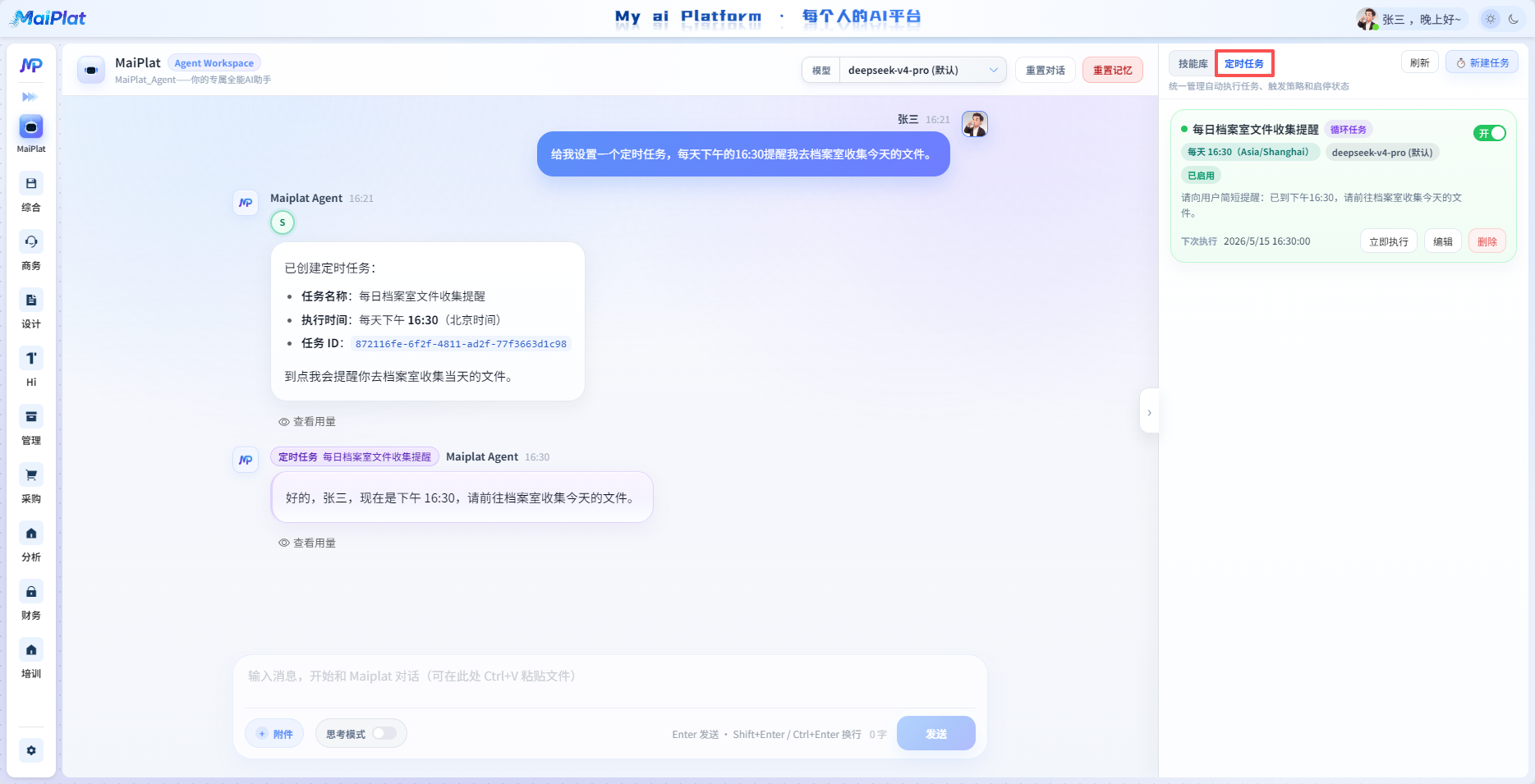This screenshot has height=784, width=1535.
Task: Switch to dark theme moon icon
Action: [1514, 19]
